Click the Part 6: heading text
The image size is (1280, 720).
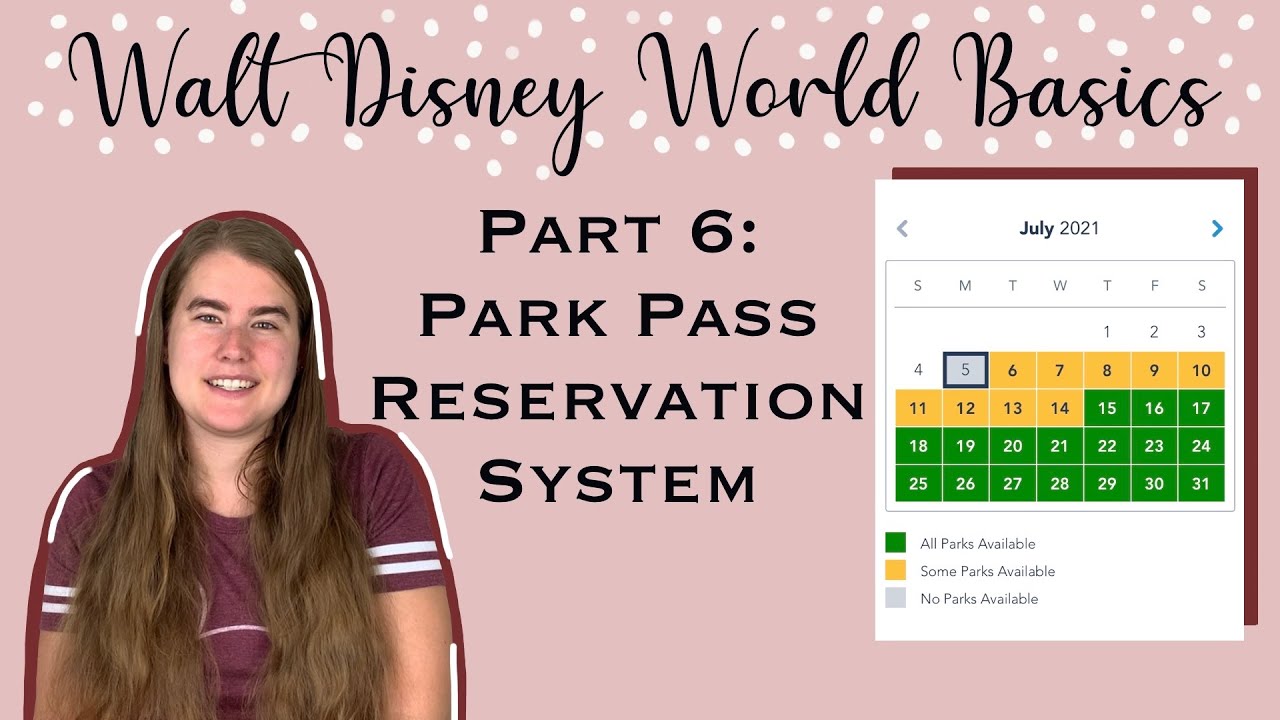tap(619, 234)
